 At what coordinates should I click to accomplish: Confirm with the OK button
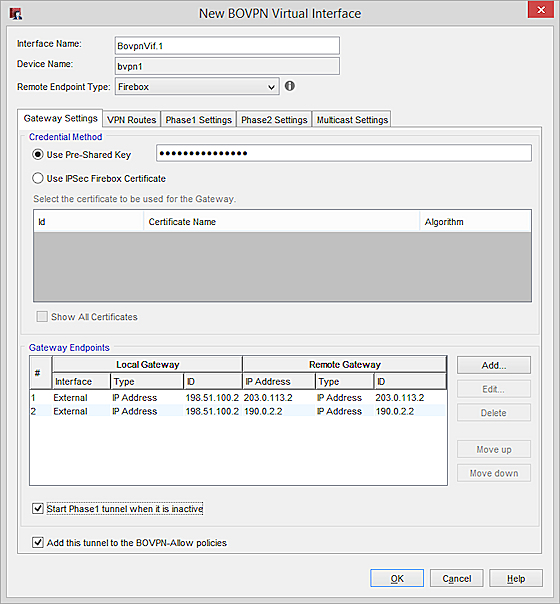pos(397,578)
